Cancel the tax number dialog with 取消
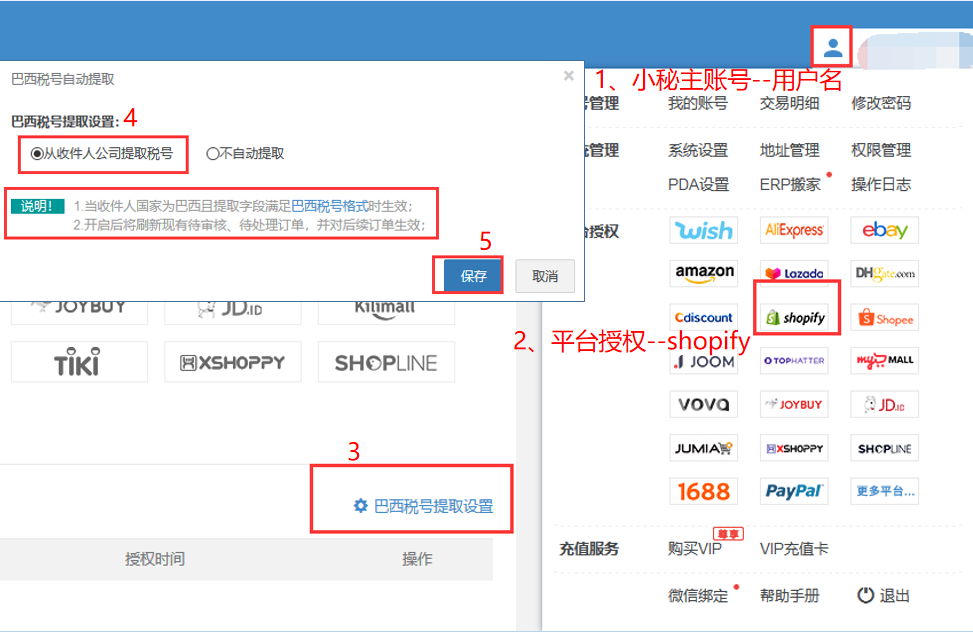 pyautogui.click(x=545, y=276)
